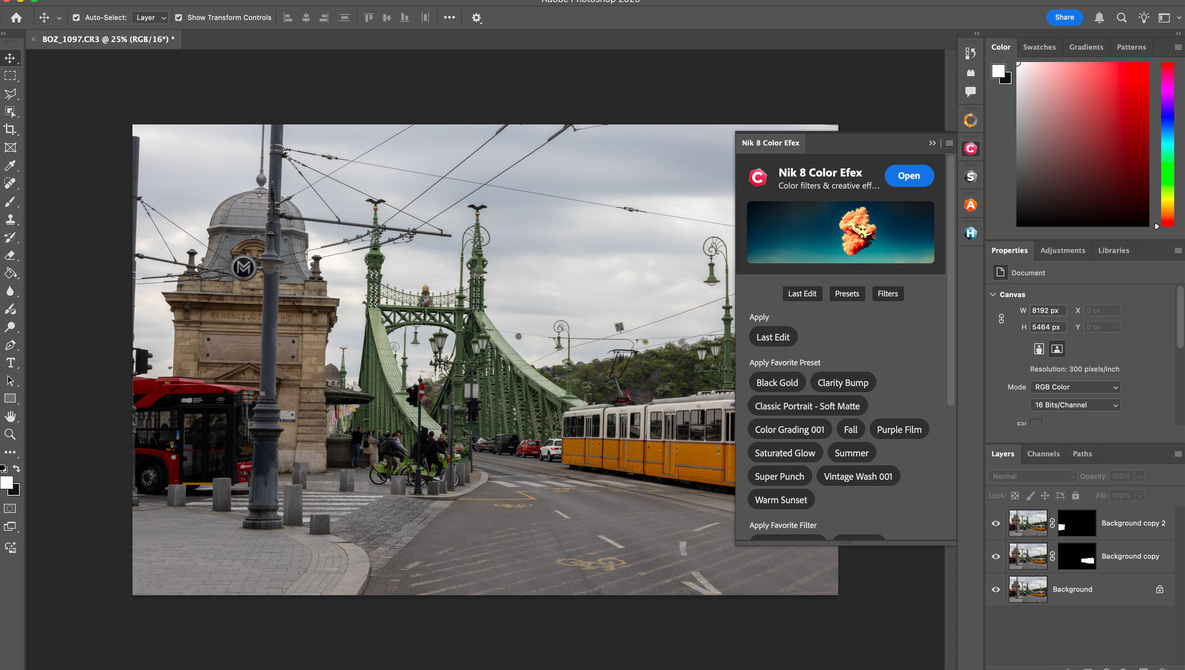Select the Move tool in the toolbar
Image resolution: width=1185 pixels, height=670 pixels.
[11, 58]
